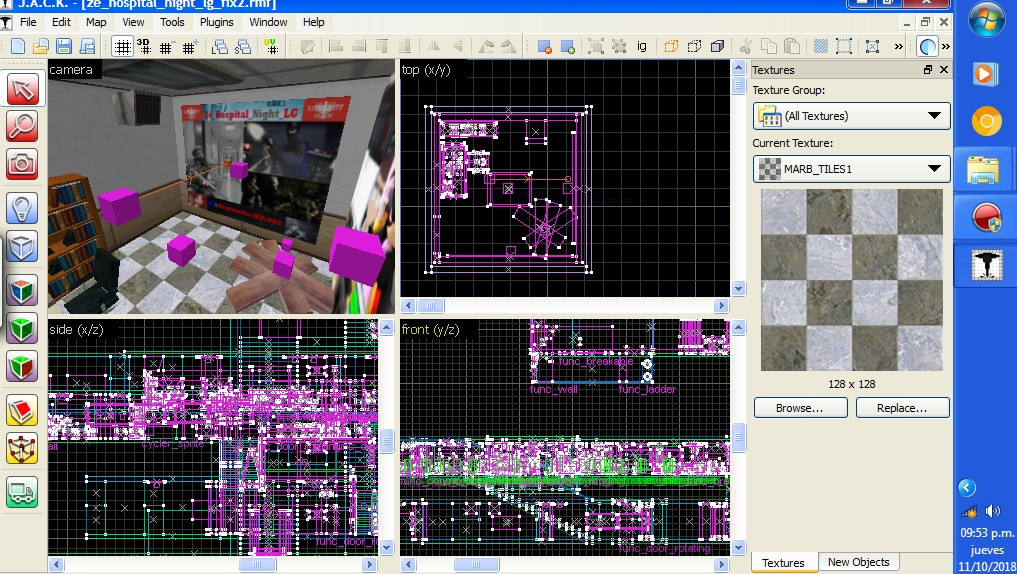Viewport: 1017px width, 574px height.
Task: Toggle UV texture lock
Action: point(271,46)
